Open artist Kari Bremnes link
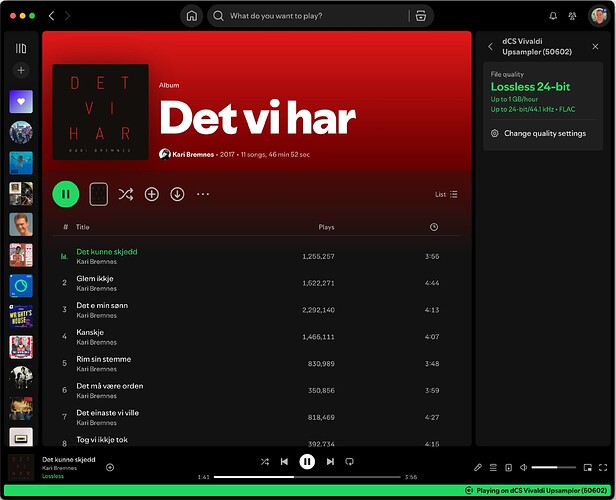Screen dimensions: 616x500 click(x=193, y=154)
